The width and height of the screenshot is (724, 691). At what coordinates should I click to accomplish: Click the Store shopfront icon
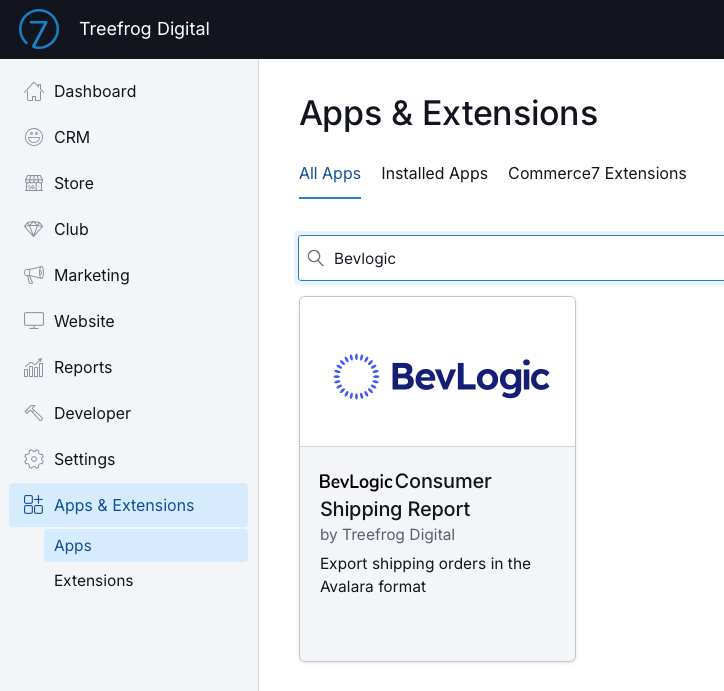tap(34, 183)
